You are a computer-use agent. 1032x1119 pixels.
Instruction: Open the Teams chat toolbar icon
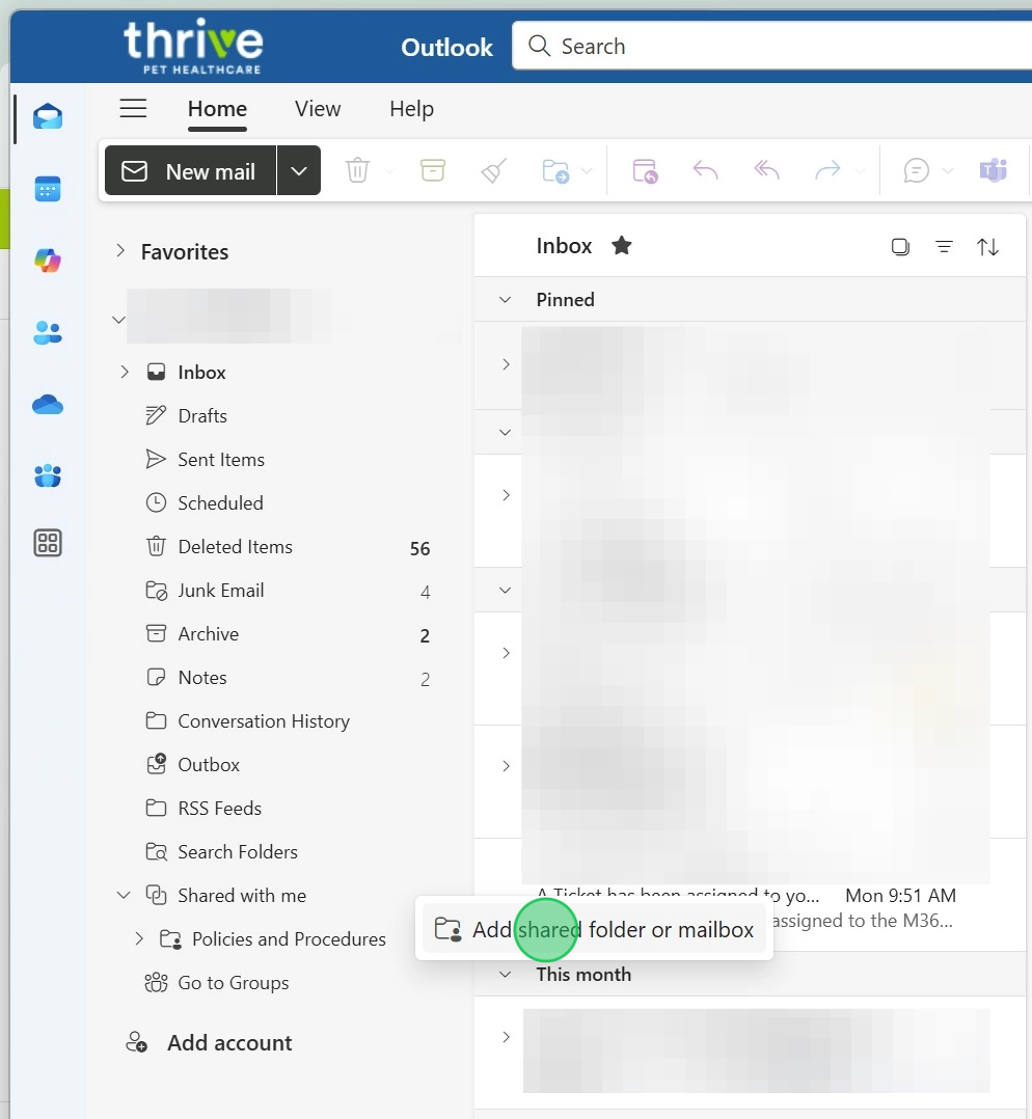click(993, 171)
